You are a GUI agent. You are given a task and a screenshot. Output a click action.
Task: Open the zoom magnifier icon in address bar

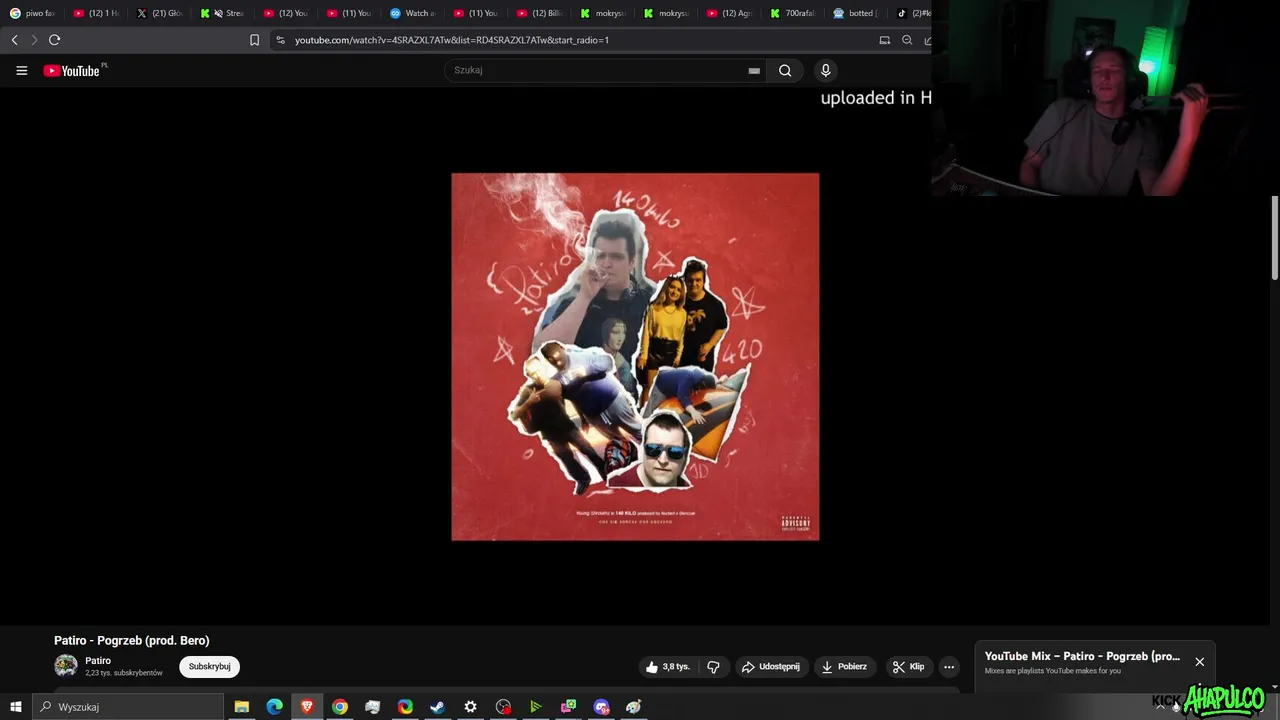tap(907, 40)
